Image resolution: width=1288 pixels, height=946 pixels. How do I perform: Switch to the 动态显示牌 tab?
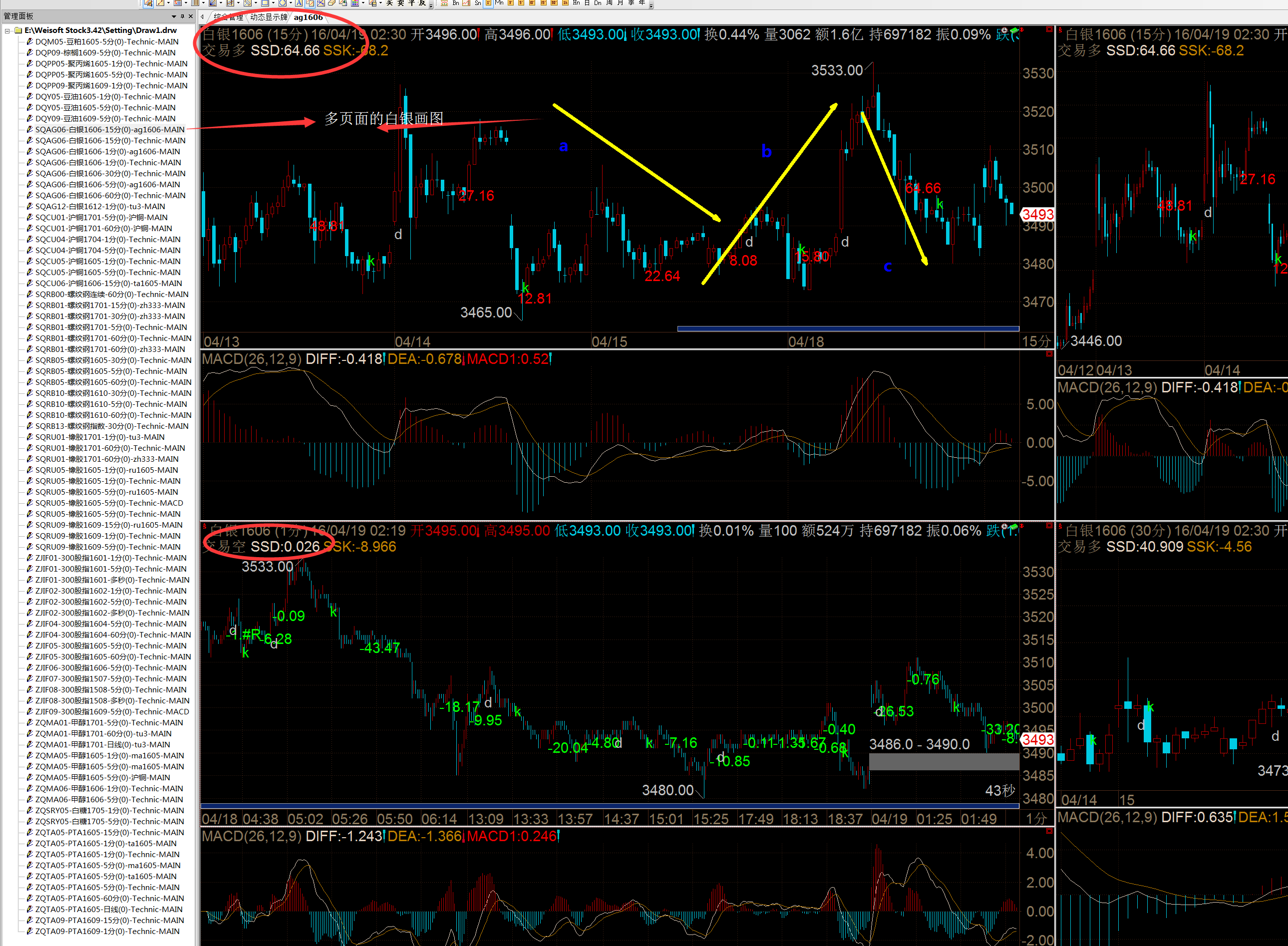268,17
